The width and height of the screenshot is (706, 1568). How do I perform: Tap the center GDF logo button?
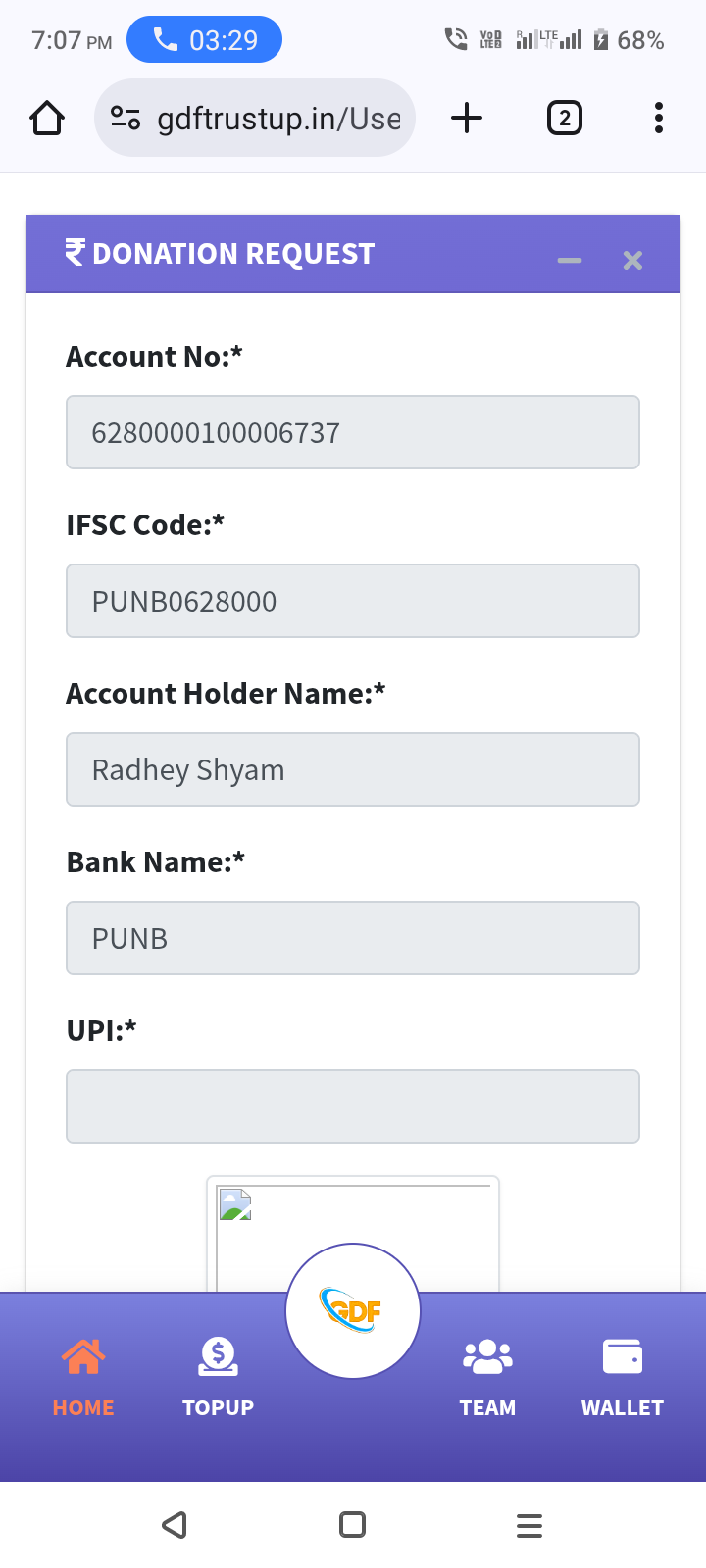[353, 1311]
